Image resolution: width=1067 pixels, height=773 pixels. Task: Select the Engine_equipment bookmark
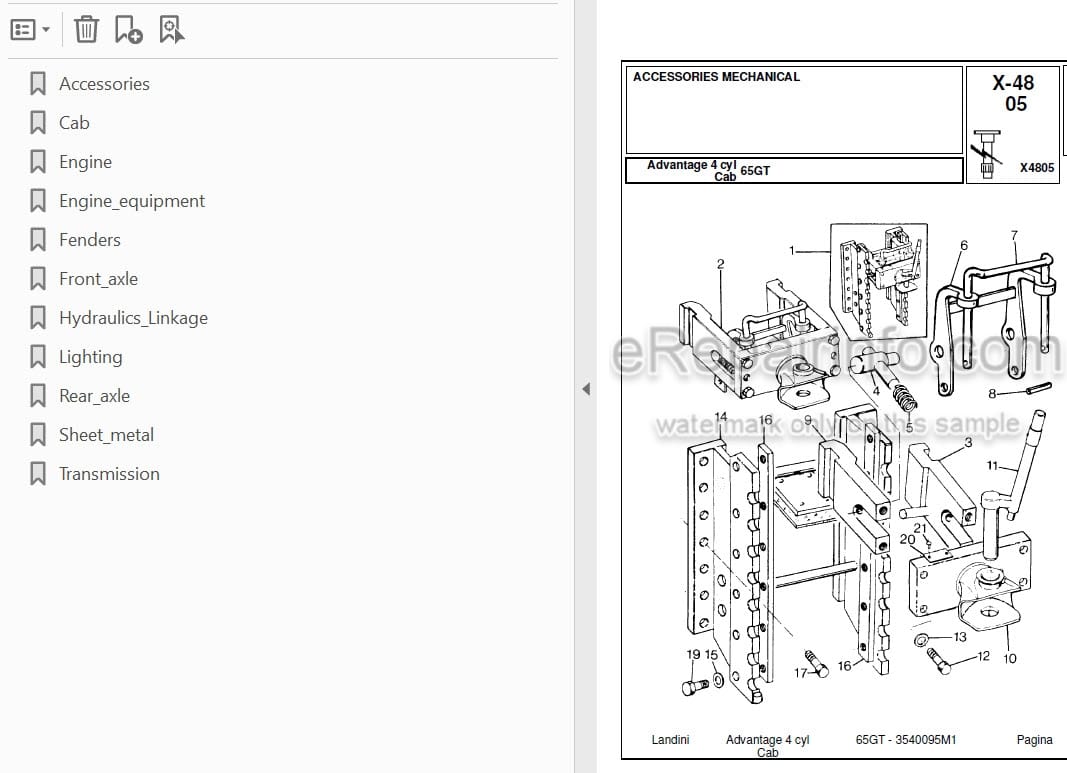[x=132, y=201]
